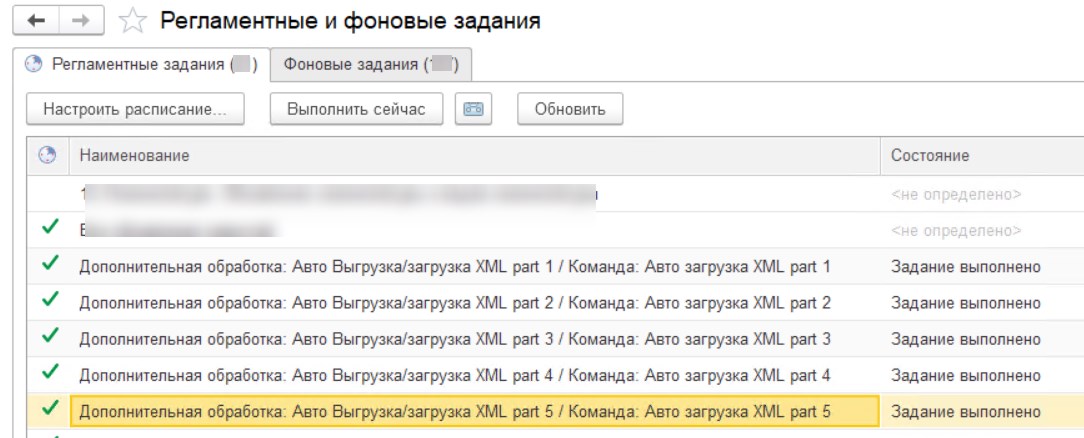Click the Обновить button
Image resolution: width=1084 pixels, height=438 pixels.
point(570,109)
